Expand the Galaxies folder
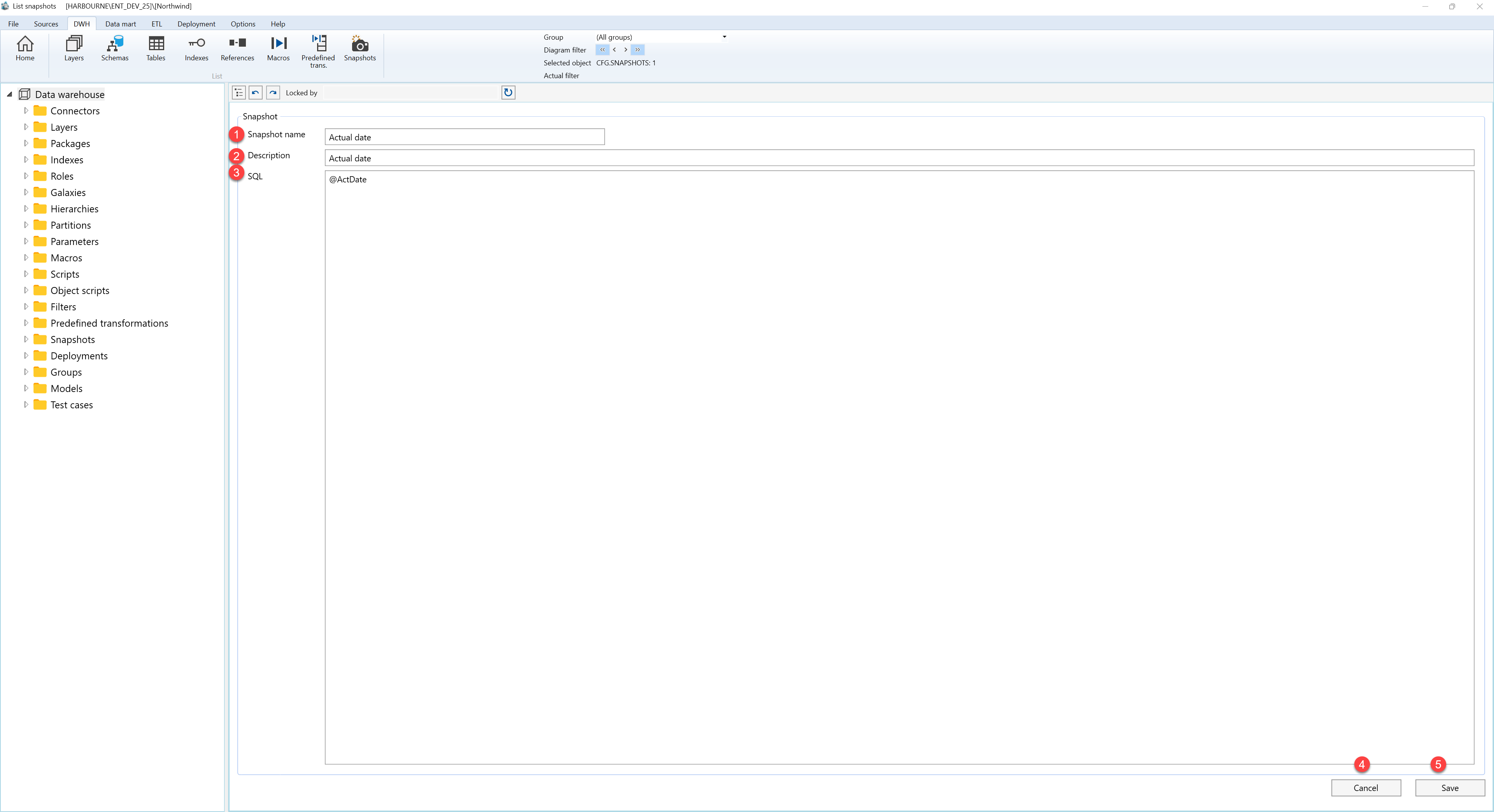 (x=26, y=192)
